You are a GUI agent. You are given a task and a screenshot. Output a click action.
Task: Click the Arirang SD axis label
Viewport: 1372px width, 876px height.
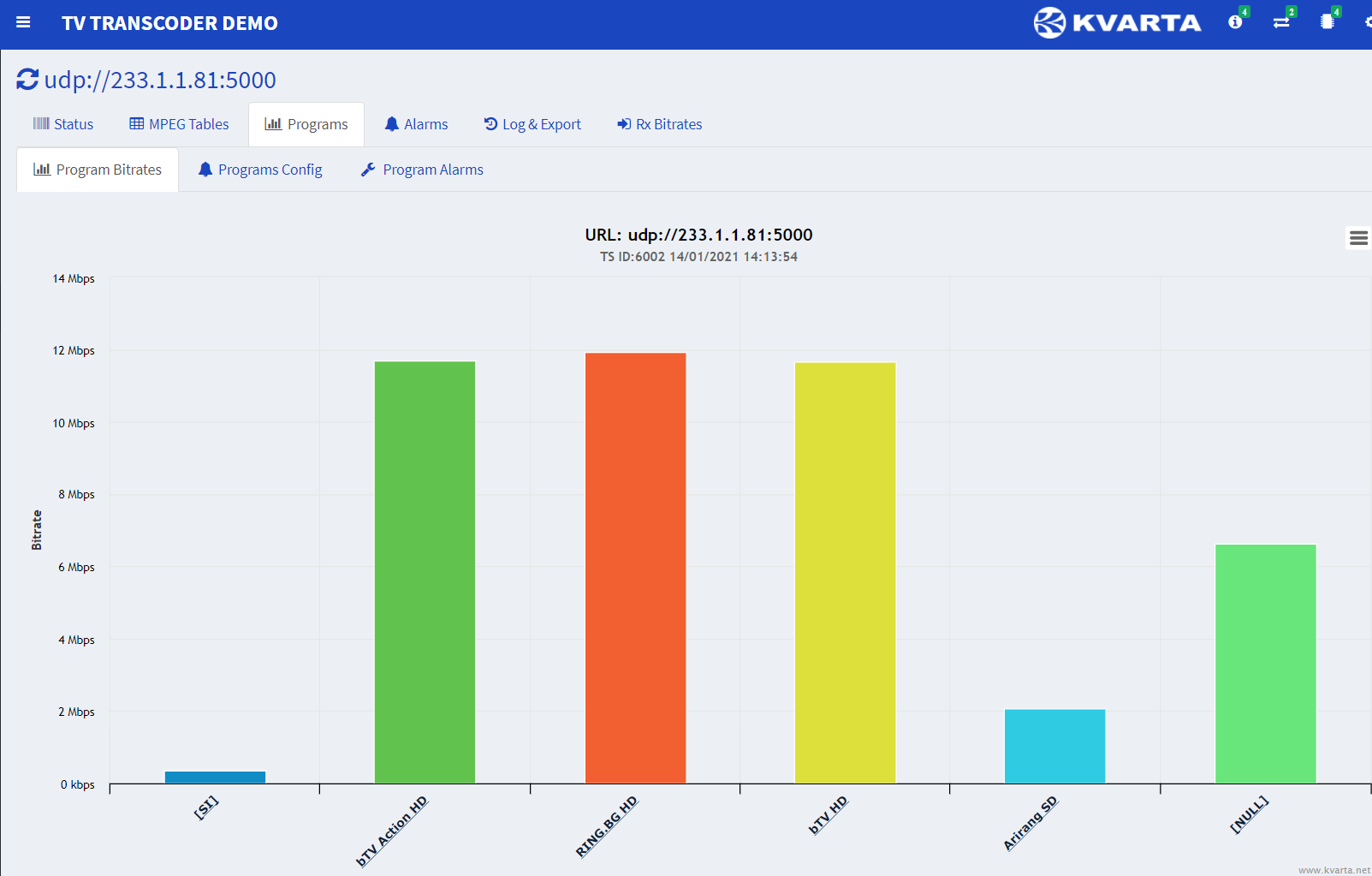coord(1030,823)
